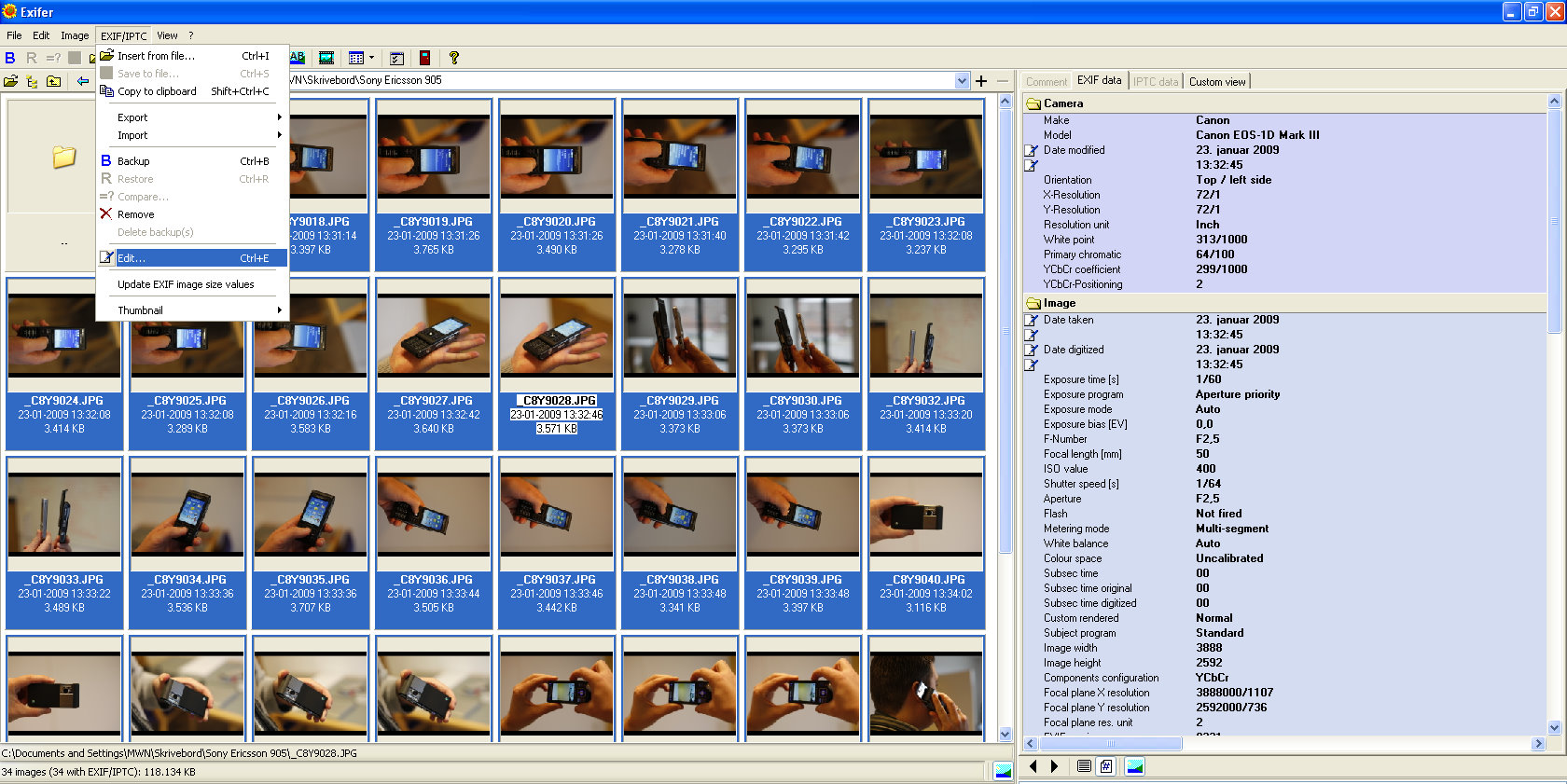Open the view mode grid dropdown arrow
1567x784 pixels.
[371, 58]
